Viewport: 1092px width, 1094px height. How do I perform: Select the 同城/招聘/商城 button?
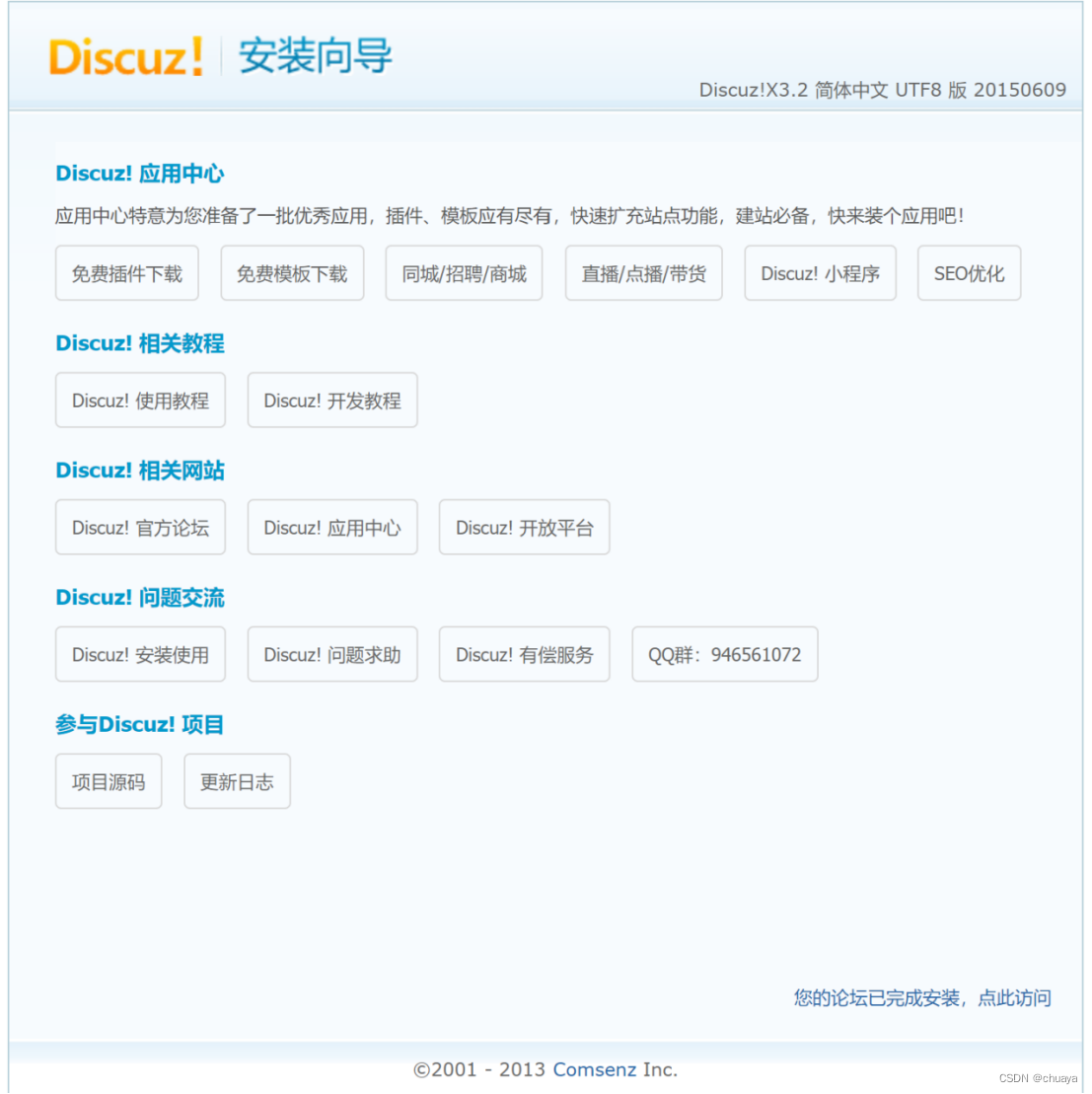pos(464,273)
